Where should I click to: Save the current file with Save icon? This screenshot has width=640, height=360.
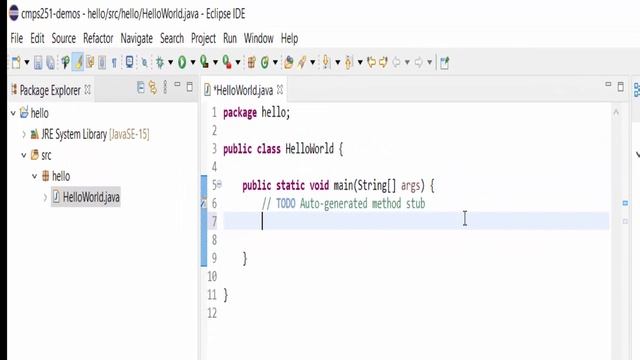pyautogui.click(x=38, y=62)
